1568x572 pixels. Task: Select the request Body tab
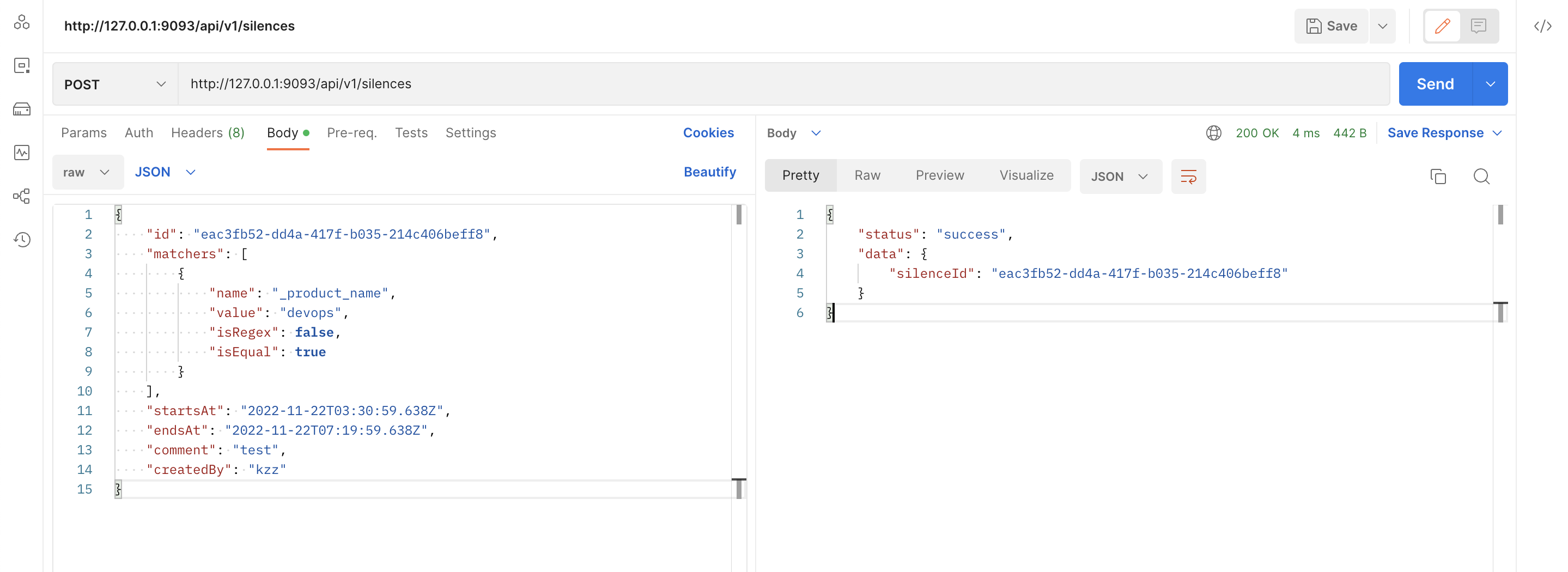pos(288,133)
